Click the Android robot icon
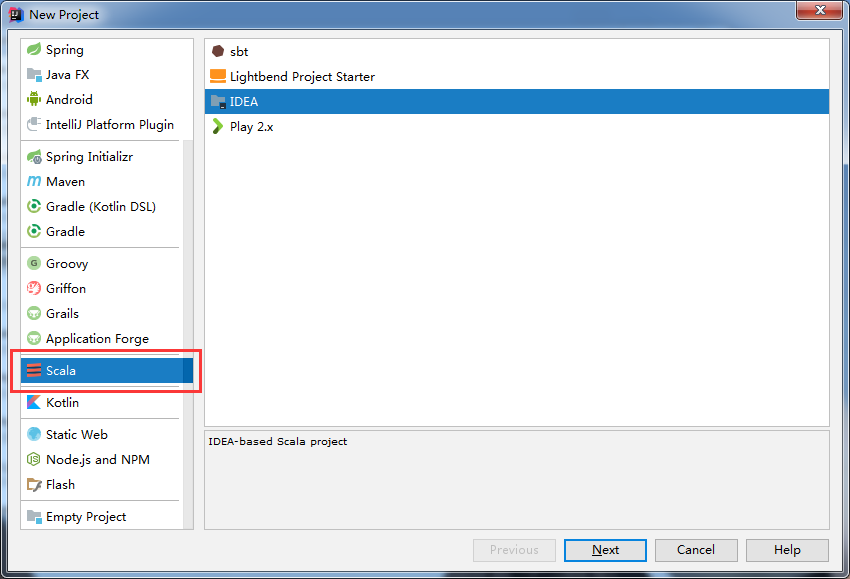850x579 pixels. (34, 99)
